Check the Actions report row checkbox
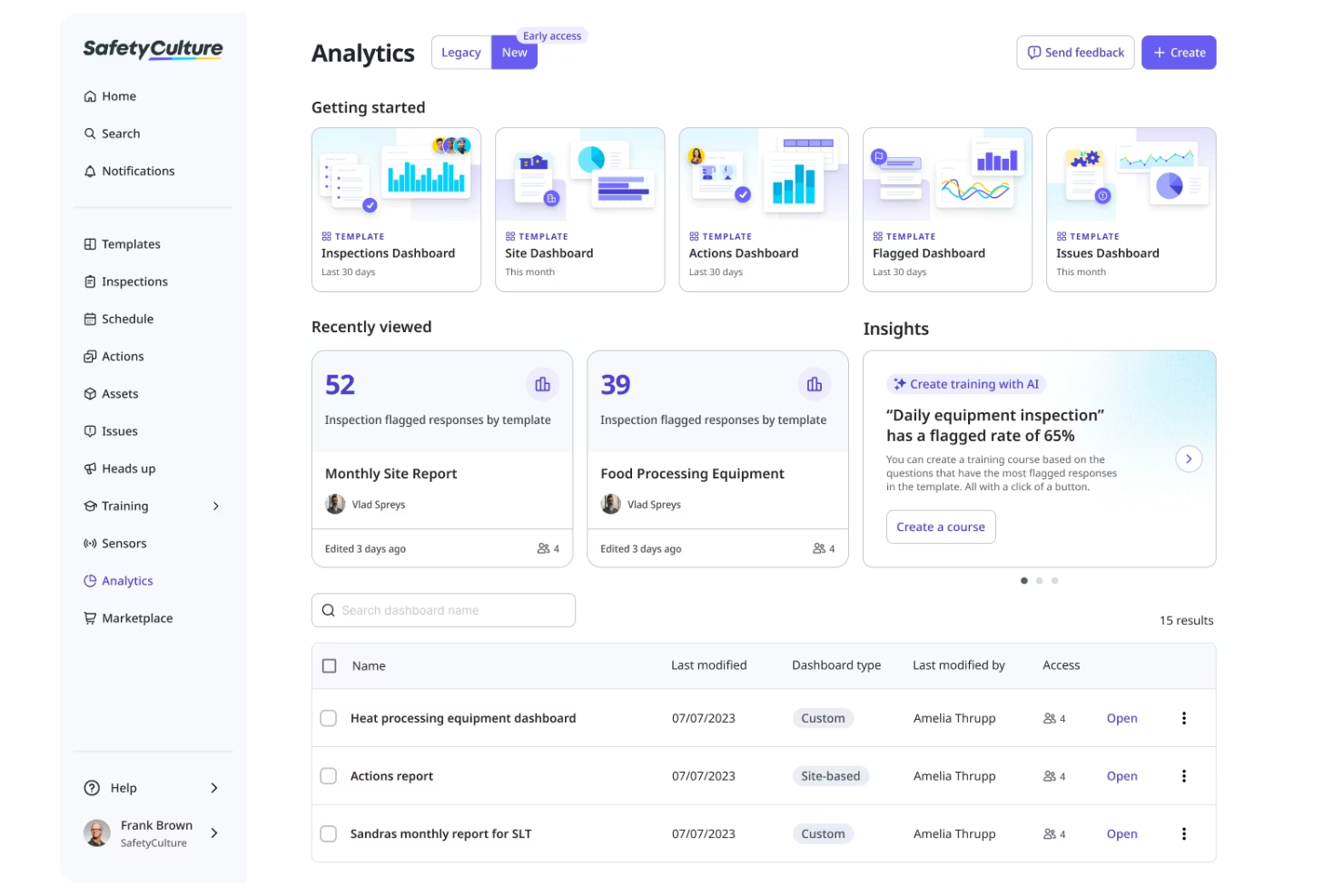 [x=329, y=776]
